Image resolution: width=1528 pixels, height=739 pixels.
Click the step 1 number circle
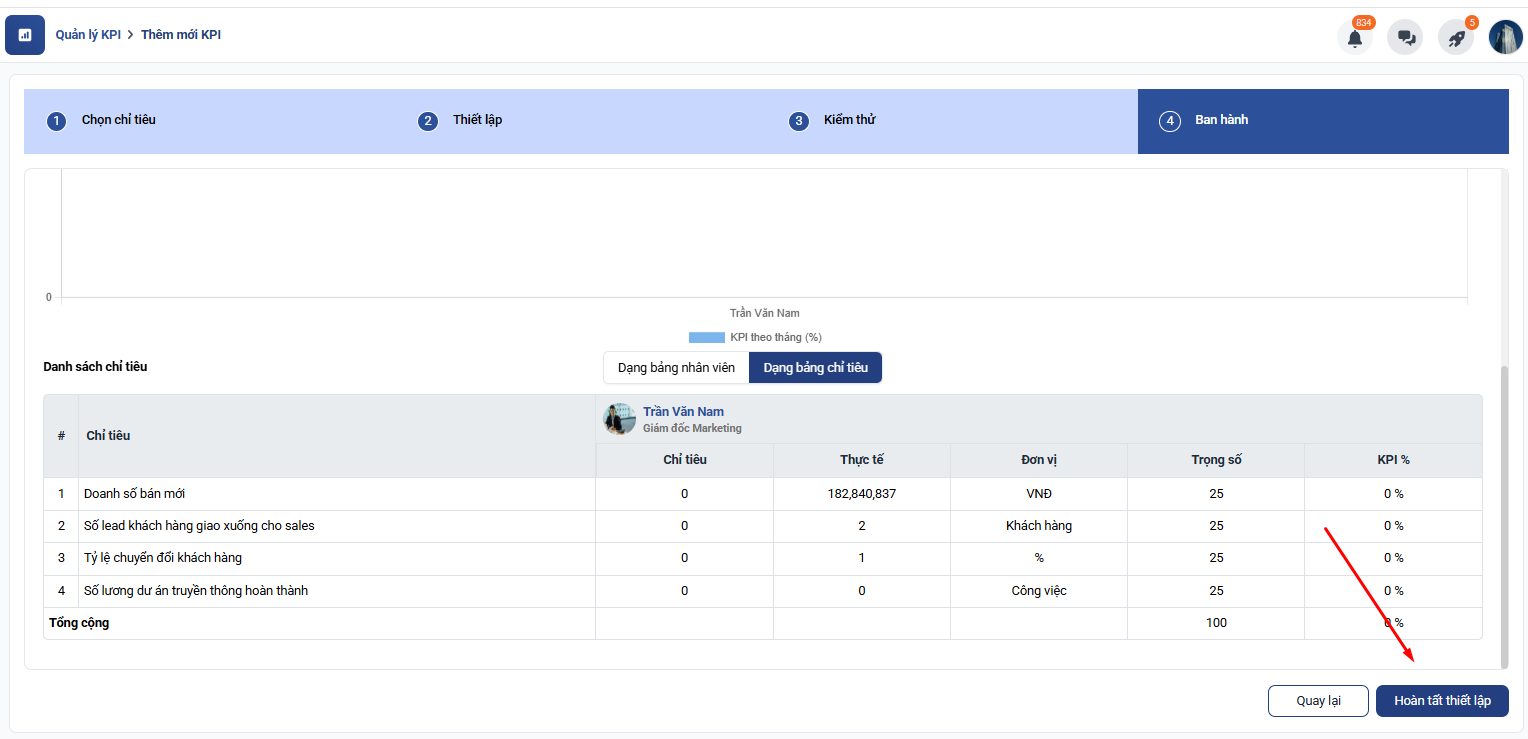[x=56, y=121]
